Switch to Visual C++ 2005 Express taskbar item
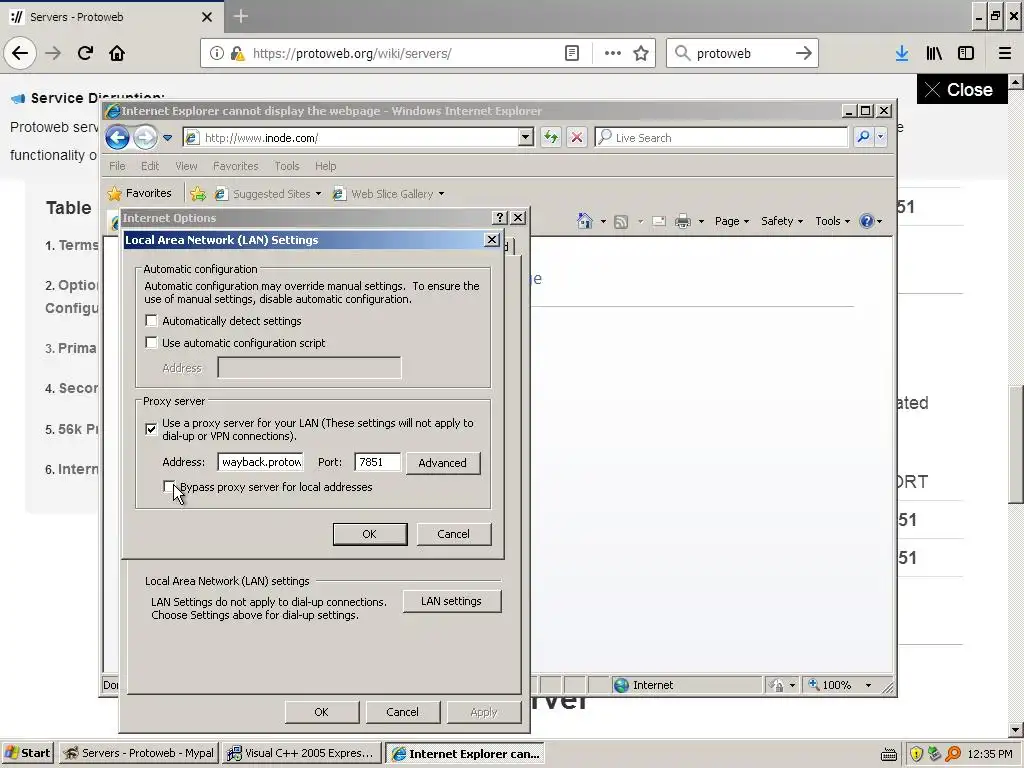The width and height of the screenshot is (1024, 768). click(x=301, y=753)
